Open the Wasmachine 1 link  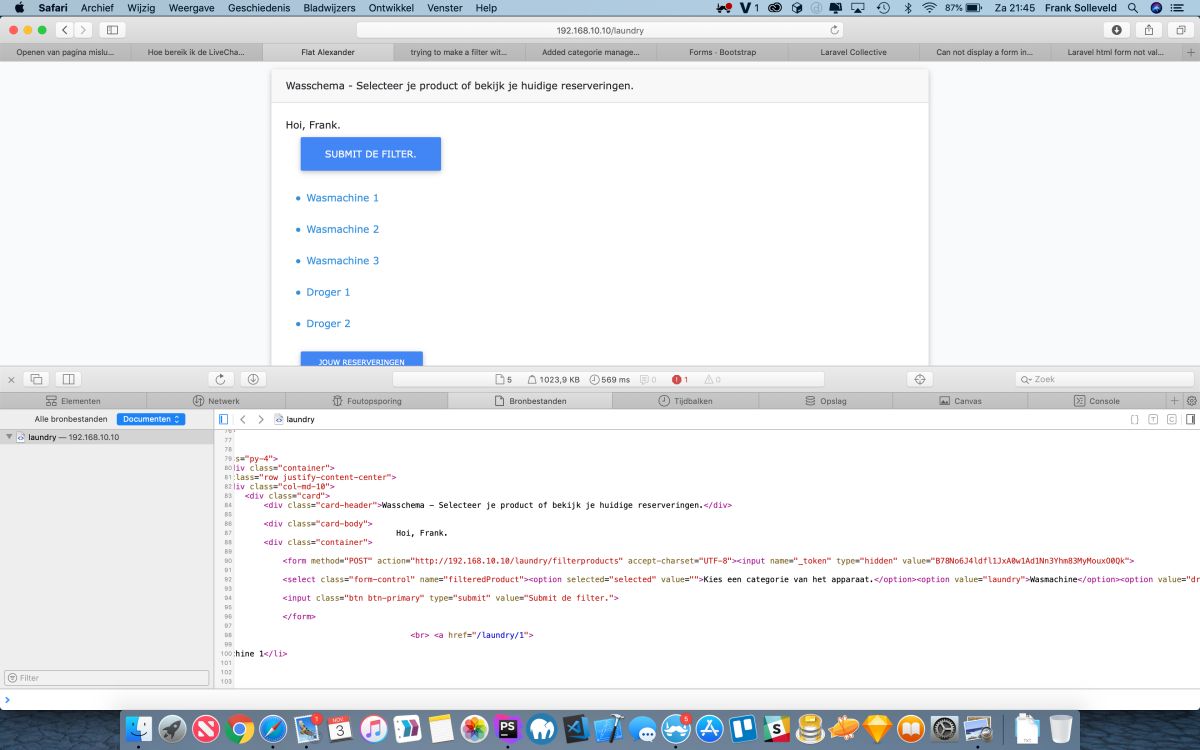pyautogui.click(x=342, y=198)
